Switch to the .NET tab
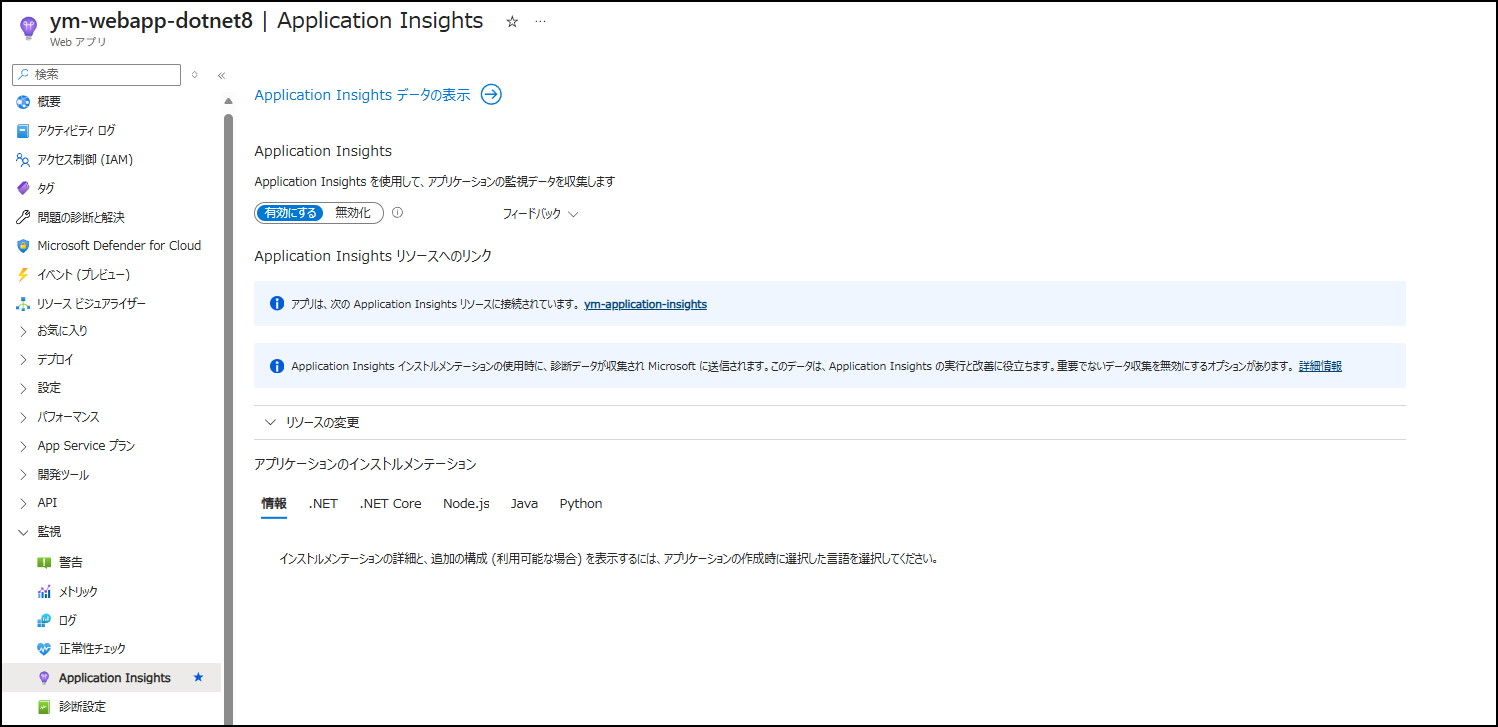 (323, 504)
